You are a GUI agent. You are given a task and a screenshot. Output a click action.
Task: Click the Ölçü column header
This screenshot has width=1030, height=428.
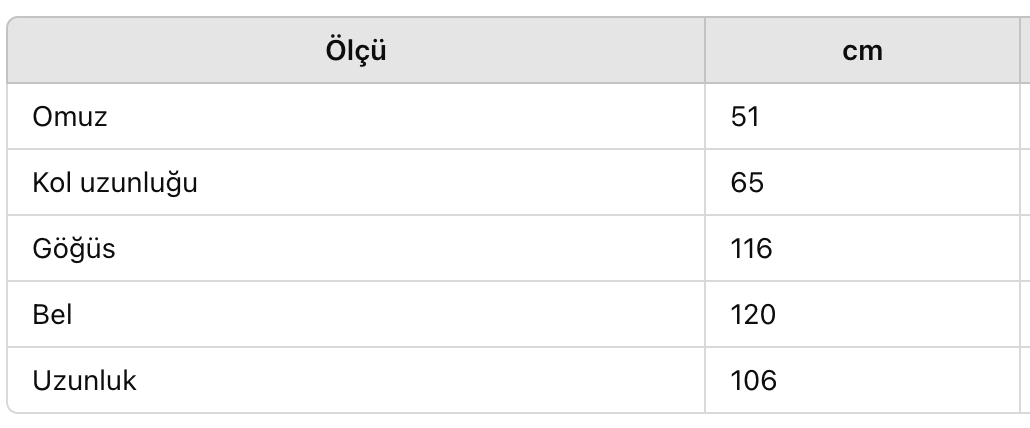(356, 51)
